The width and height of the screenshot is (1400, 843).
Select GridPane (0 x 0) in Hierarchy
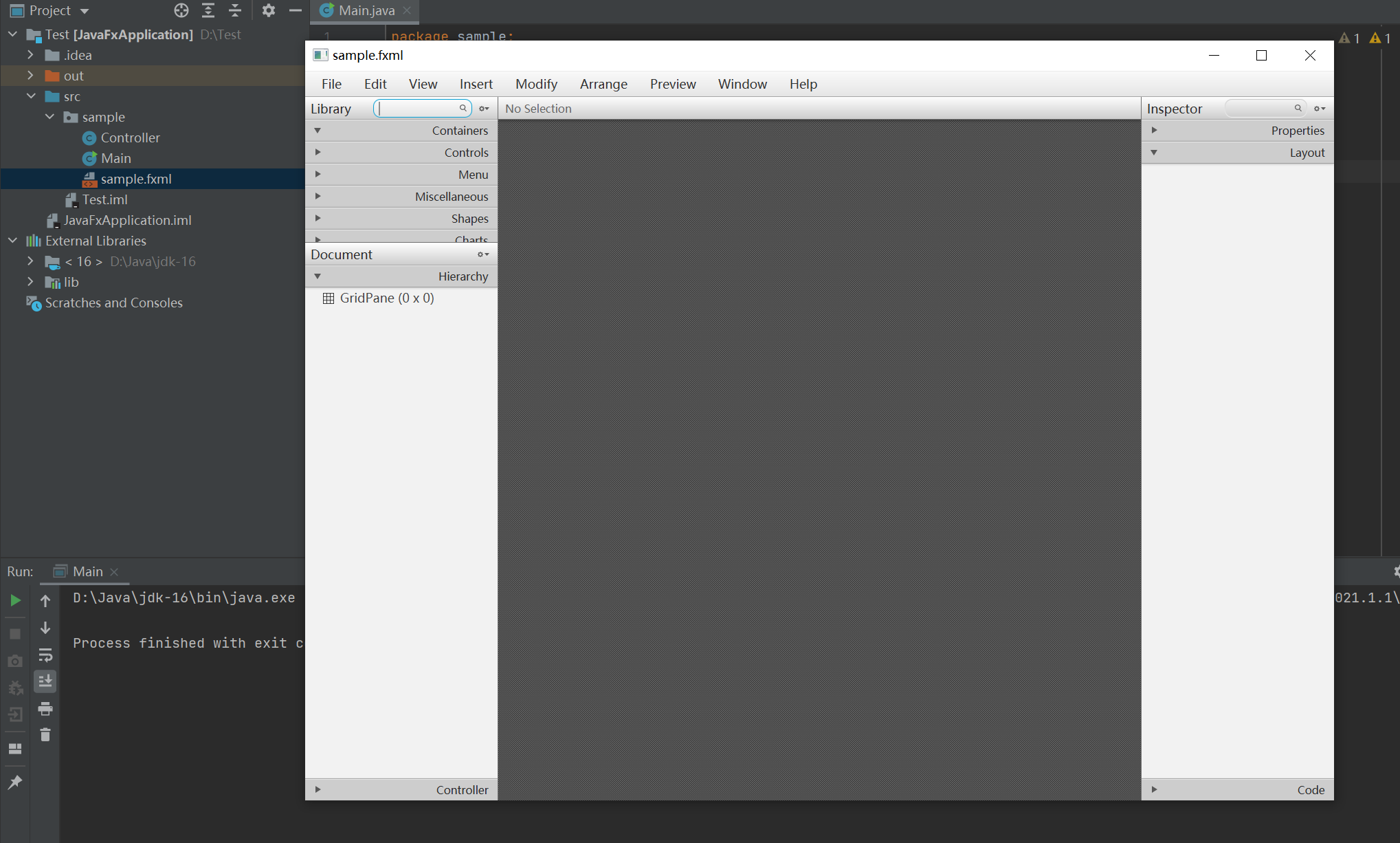click(386, 298)
